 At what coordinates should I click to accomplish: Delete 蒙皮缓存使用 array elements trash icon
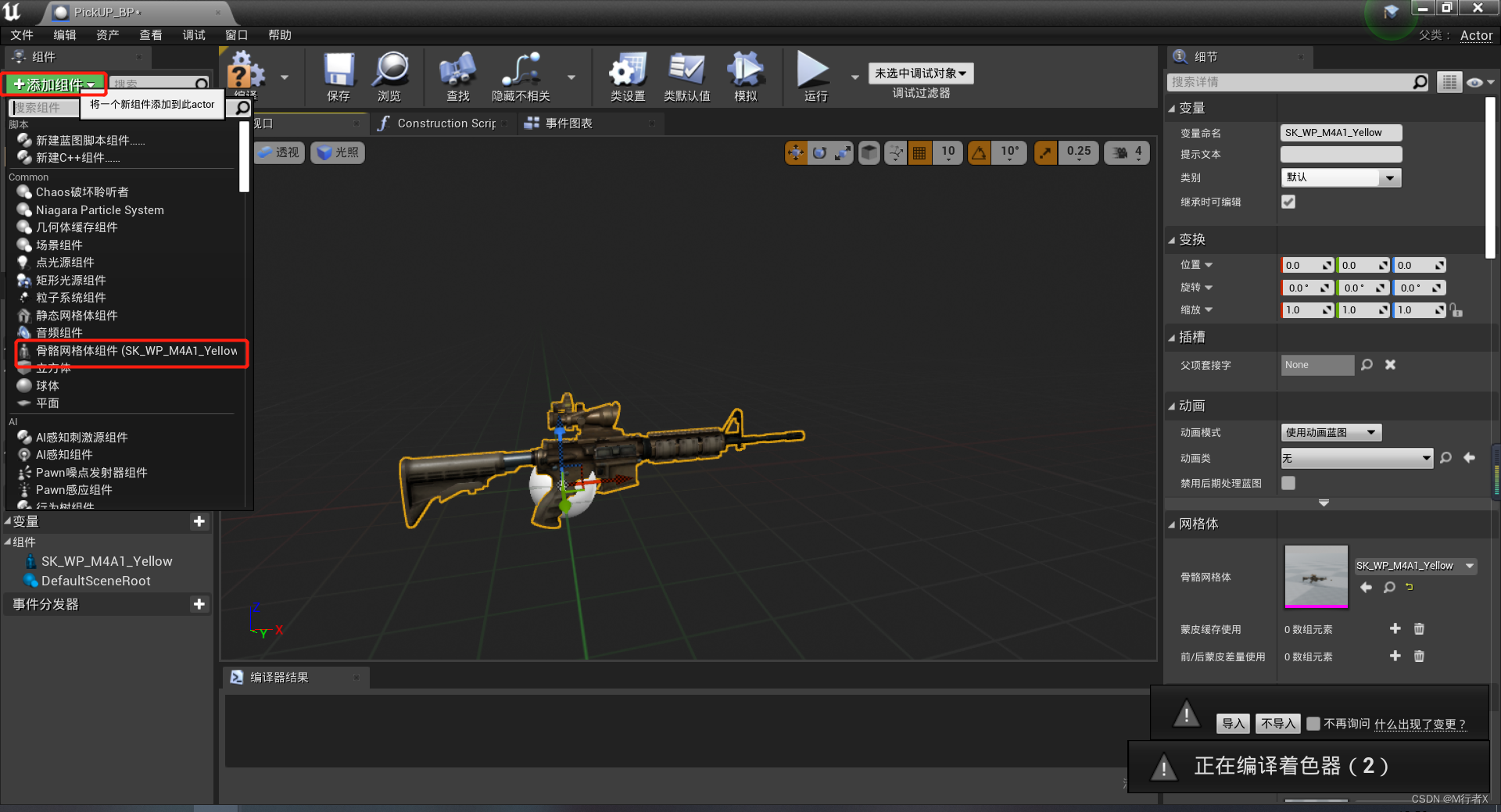pos(1419,629)
